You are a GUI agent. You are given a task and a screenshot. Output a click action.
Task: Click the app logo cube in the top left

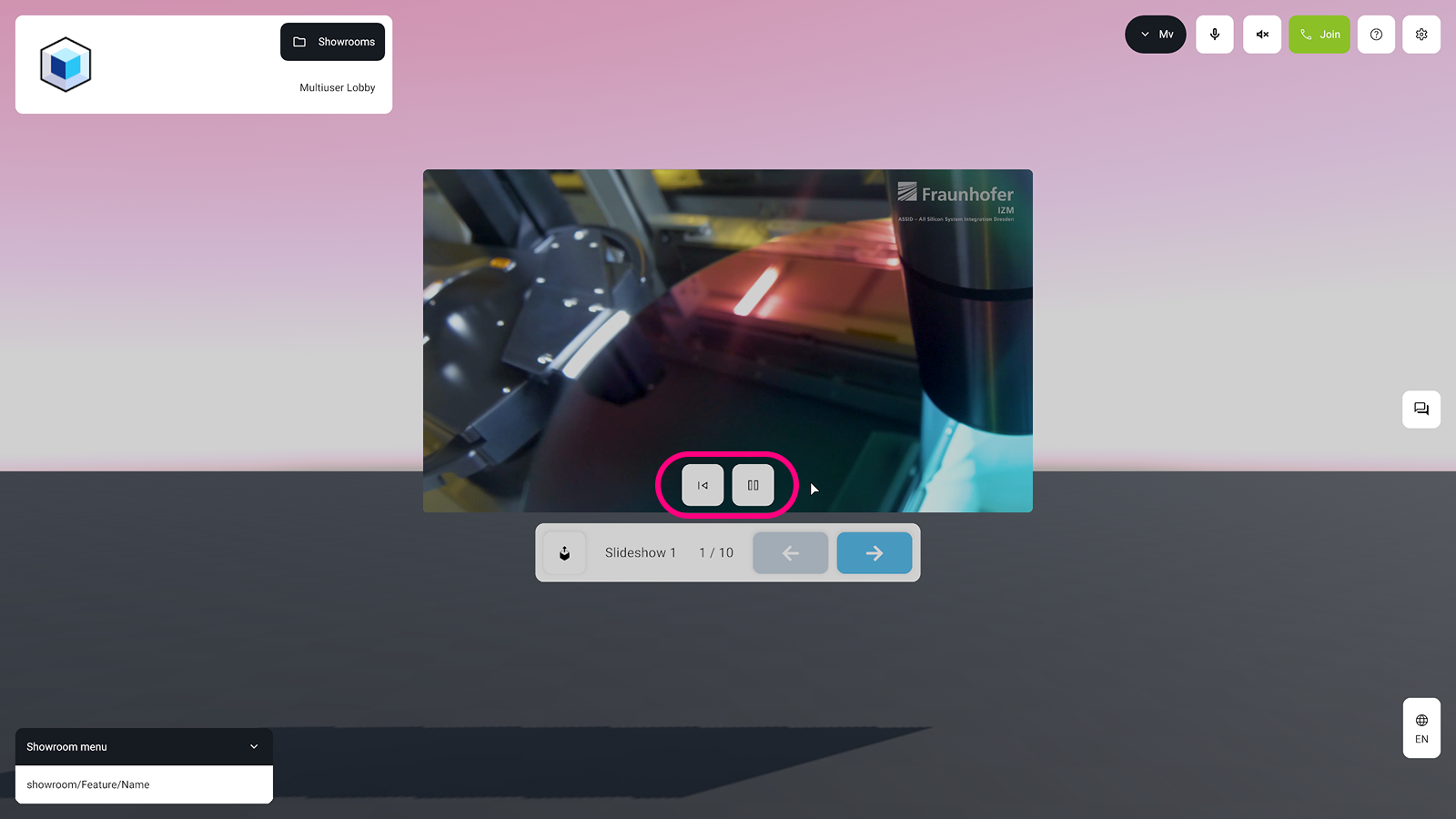point(65,64)
